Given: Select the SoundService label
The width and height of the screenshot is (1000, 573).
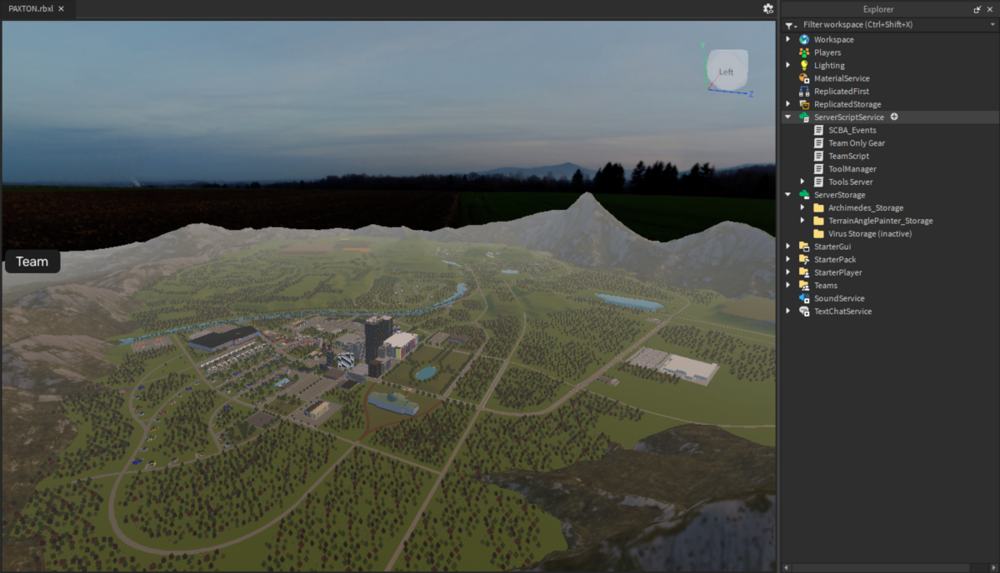Looking at the screenshot, I should tap(839, 299).
